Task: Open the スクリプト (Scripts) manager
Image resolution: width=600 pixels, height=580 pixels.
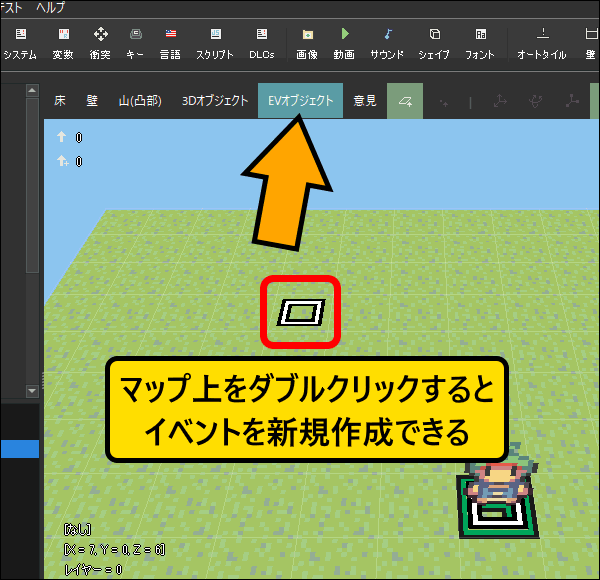Action: (x=215, y=43)
